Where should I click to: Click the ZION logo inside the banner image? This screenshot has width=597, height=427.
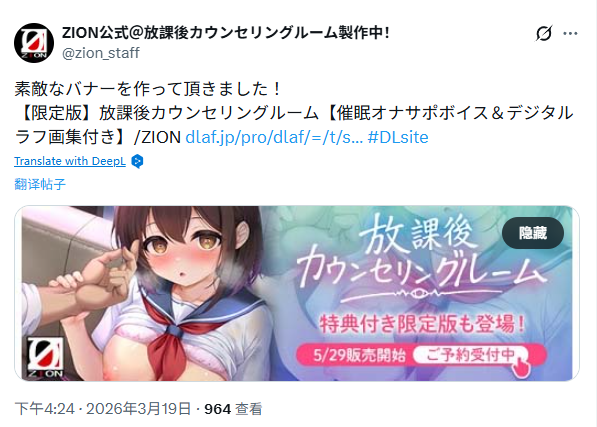(45, 358)
